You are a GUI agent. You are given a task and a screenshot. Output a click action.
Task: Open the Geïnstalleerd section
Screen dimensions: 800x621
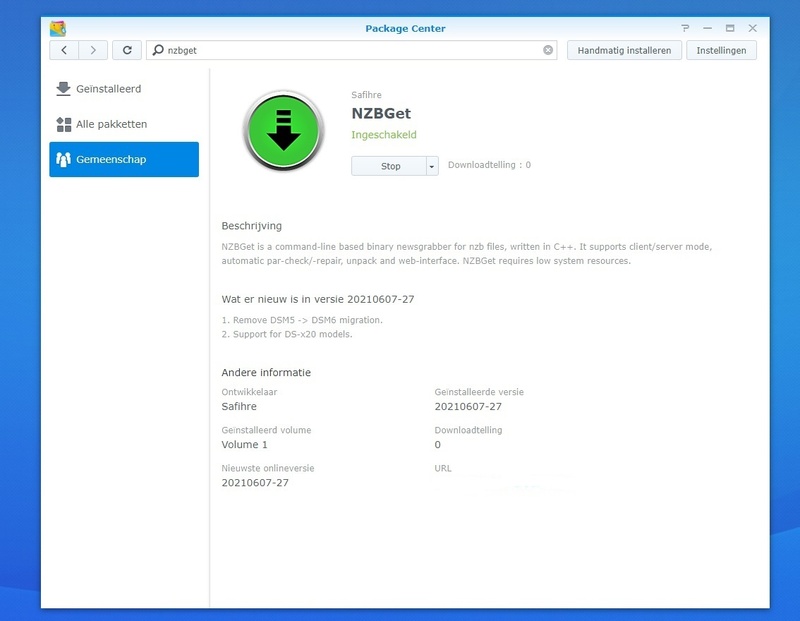pos(124,89)
